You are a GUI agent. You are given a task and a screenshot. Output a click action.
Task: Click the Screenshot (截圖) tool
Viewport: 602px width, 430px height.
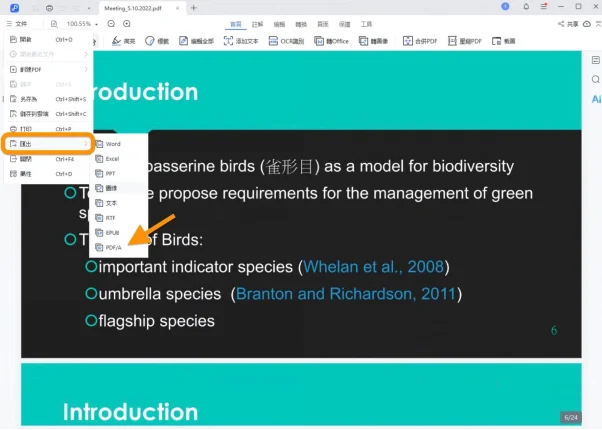(x=503, y=41)
